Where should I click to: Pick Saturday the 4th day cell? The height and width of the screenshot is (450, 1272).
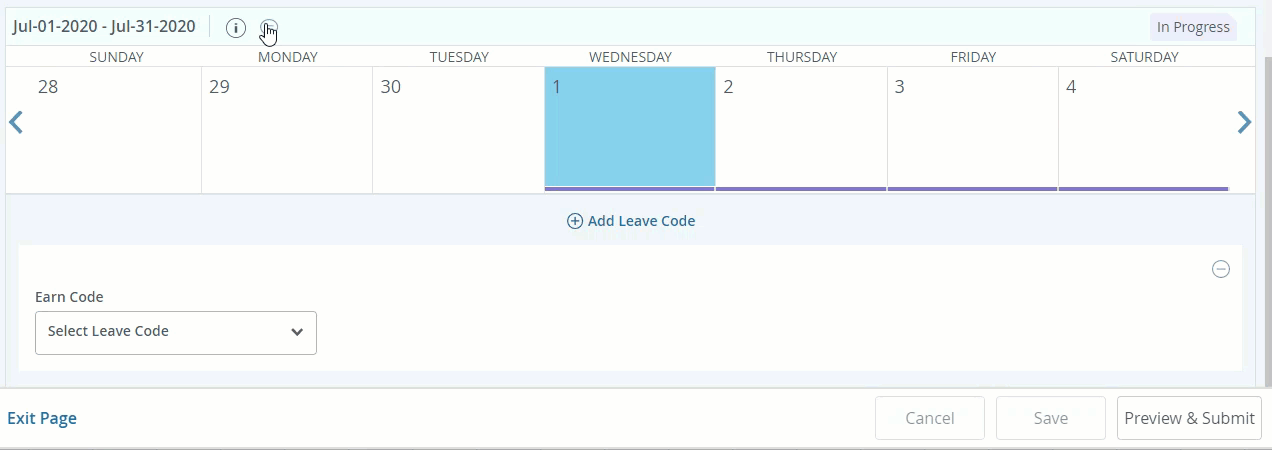pos(1143,128)
